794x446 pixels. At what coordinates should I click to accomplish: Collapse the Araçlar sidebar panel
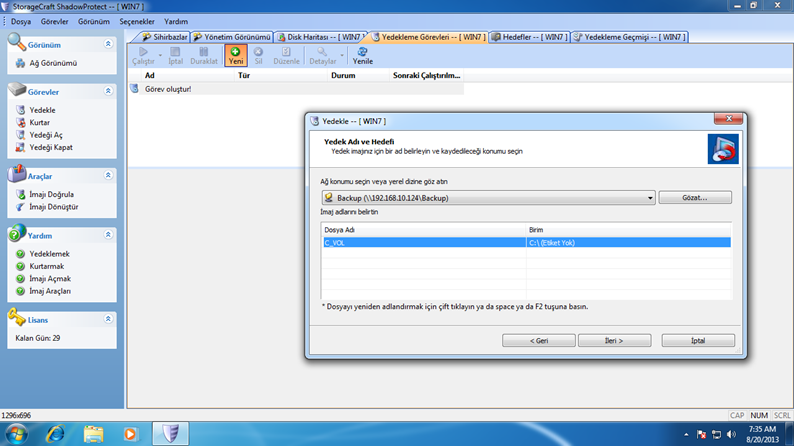tap(108, 175)
